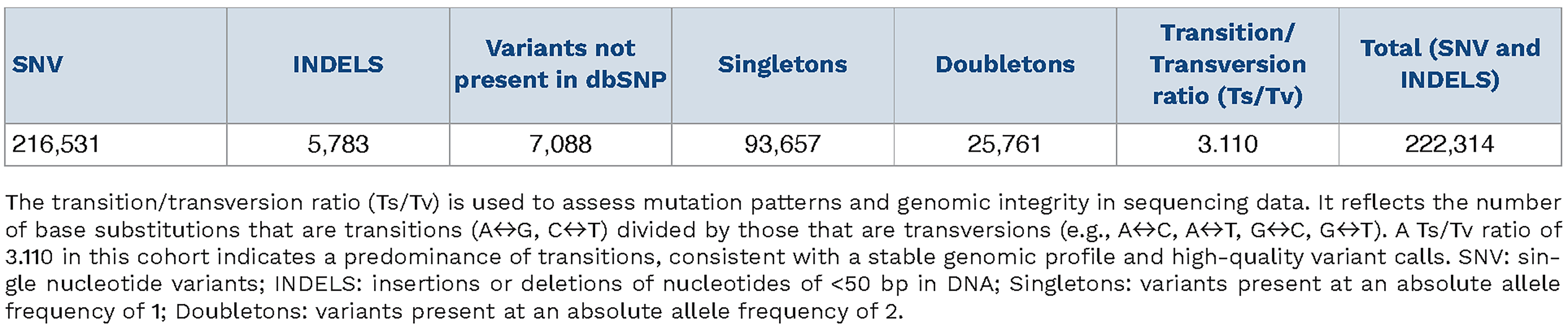Click the 'Total (SNV and INDELS)' header
1568x330 pixels.
click(1449, 64)
